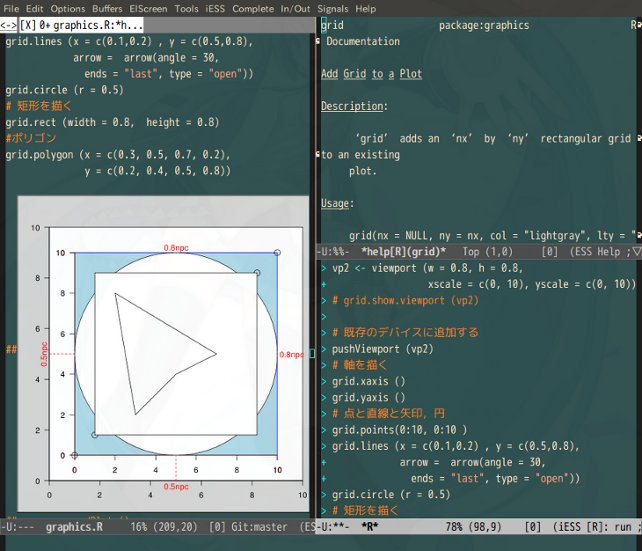
Task: Click the *help[R](grid)* buffer name in mode line
Action: (403, 251)
